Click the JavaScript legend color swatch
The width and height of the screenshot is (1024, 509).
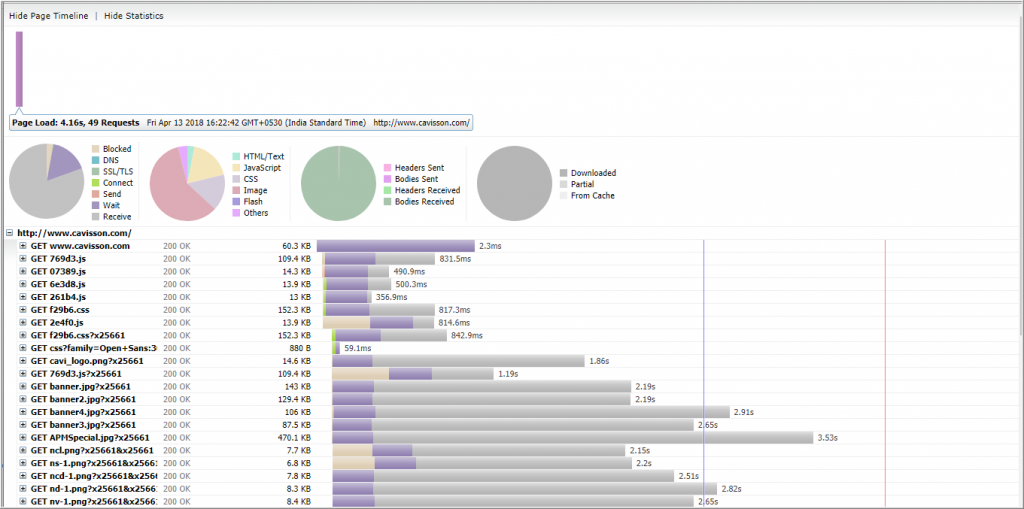(236, 168)
